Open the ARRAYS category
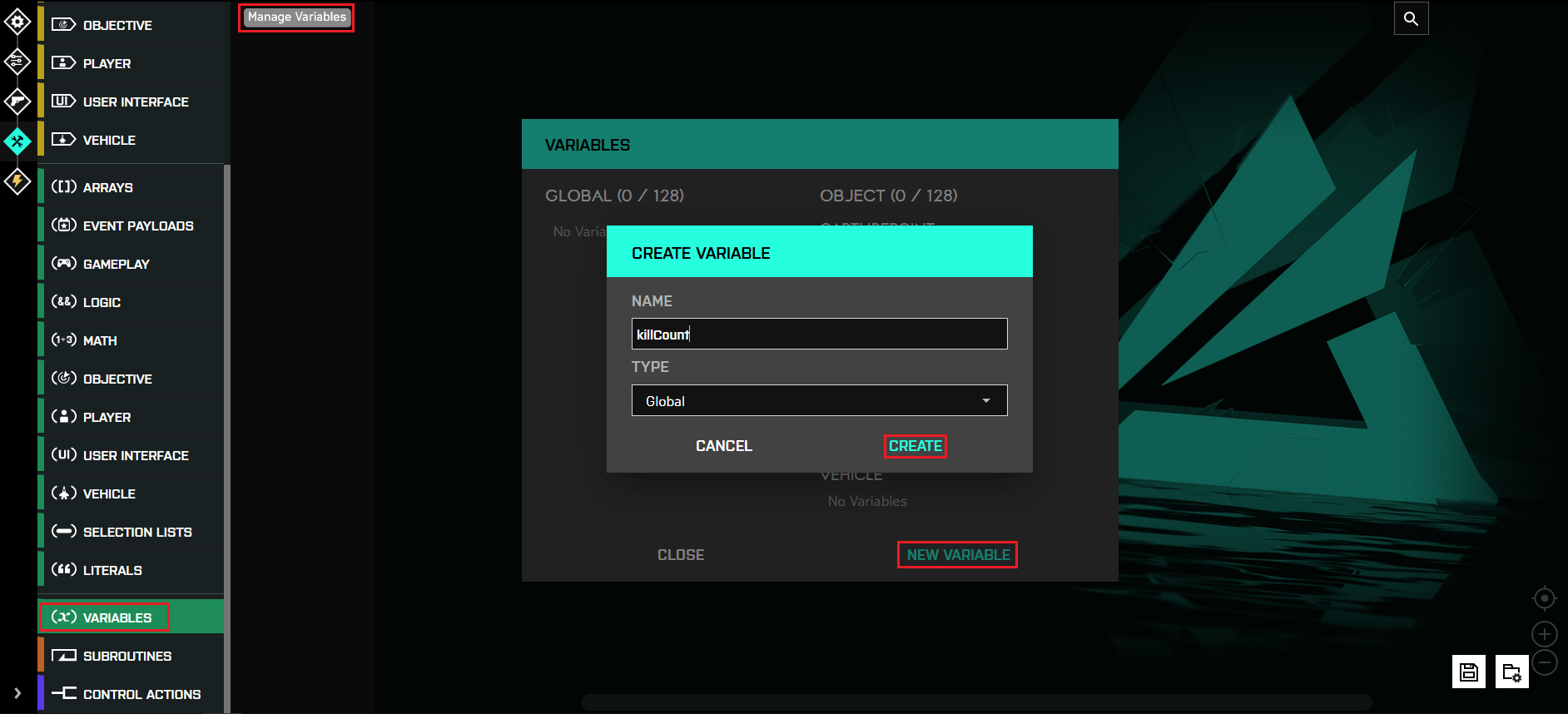Image resolution: width=1568 pixels, height=714 pixels. (x=131, y=187)
